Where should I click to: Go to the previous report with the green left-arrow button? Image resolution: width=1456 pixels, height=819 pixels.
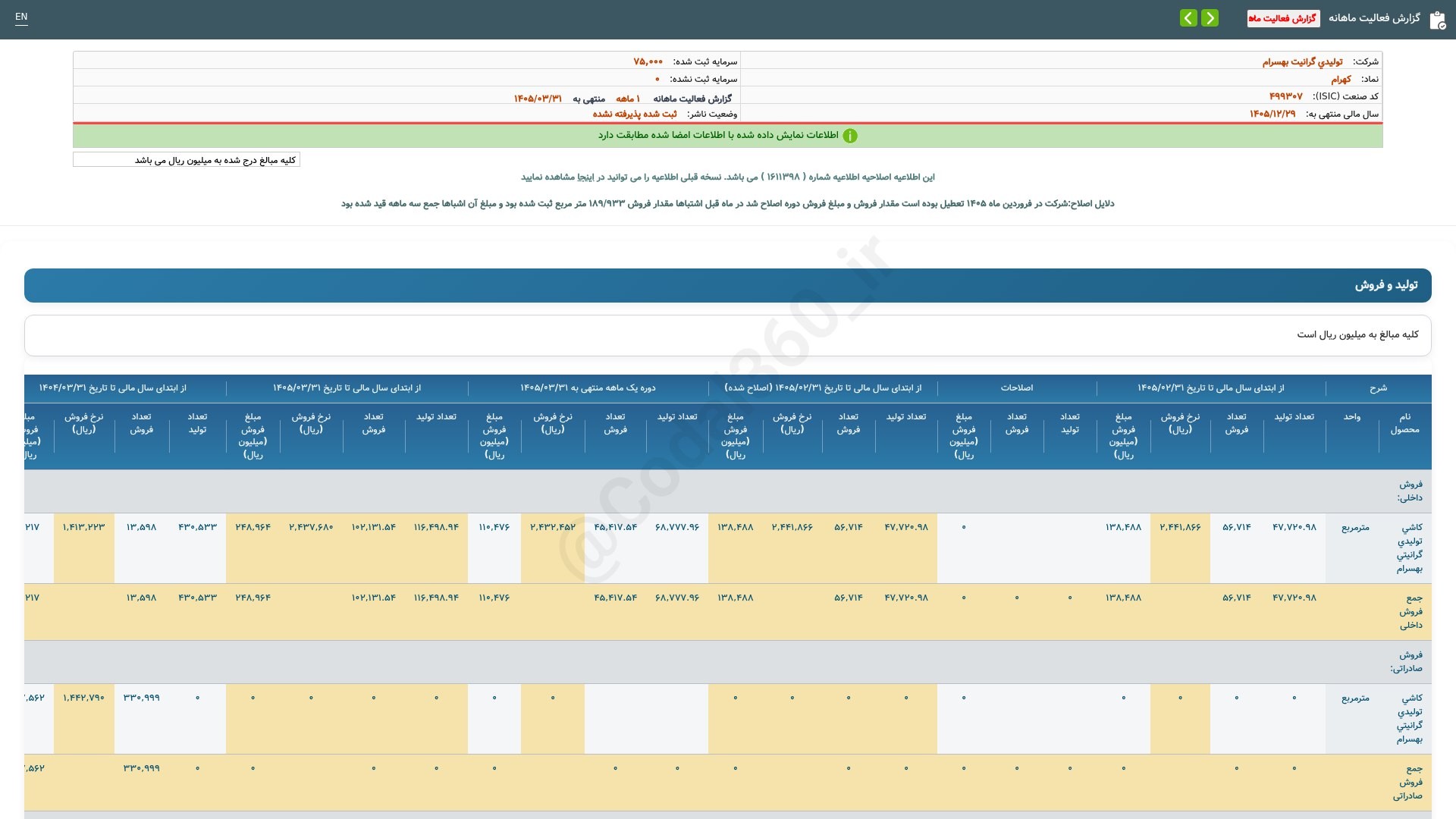coord(1188,17)
